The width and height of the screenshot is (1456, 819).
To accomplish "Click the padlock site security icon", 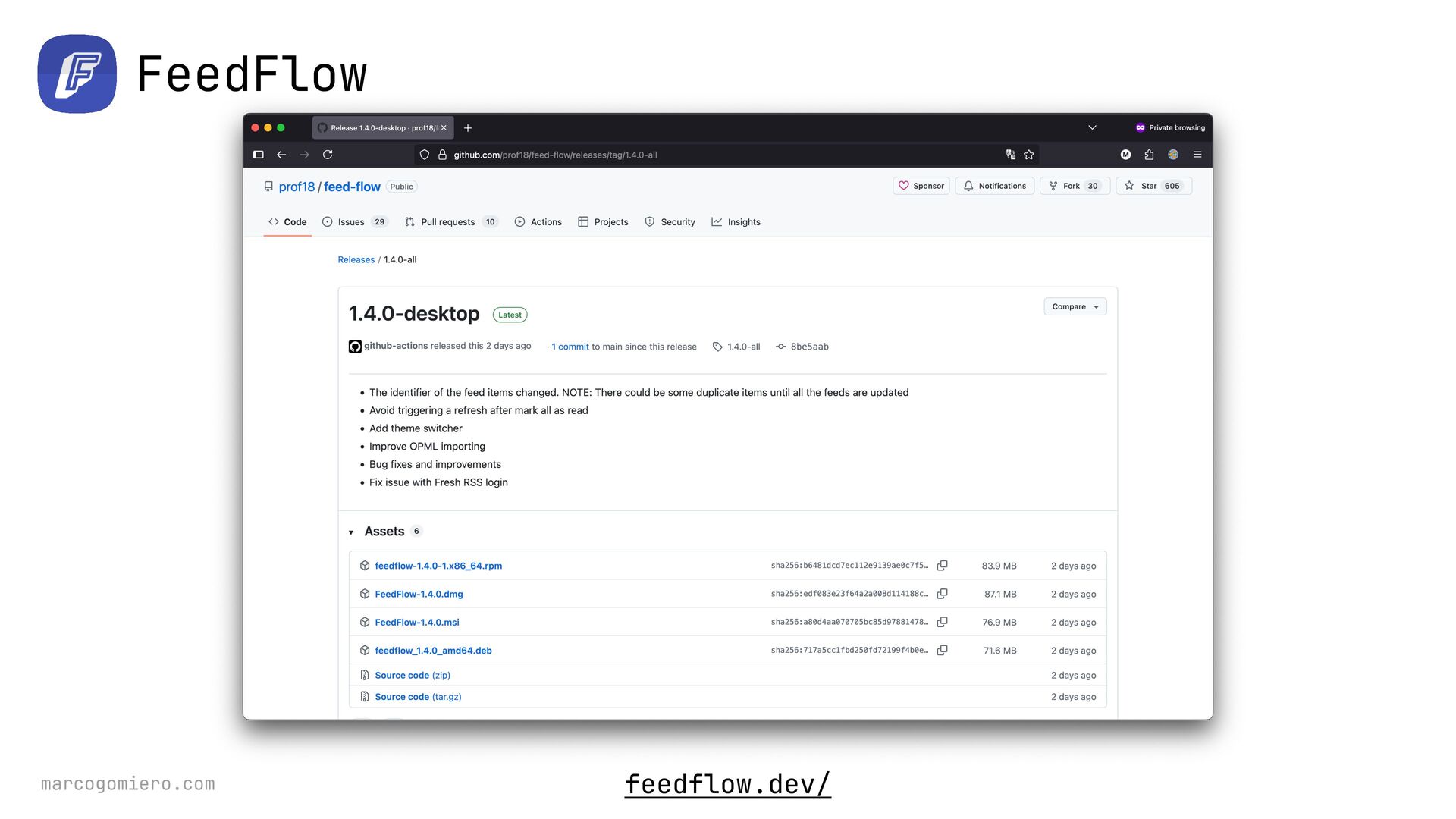I will point(442,155).
